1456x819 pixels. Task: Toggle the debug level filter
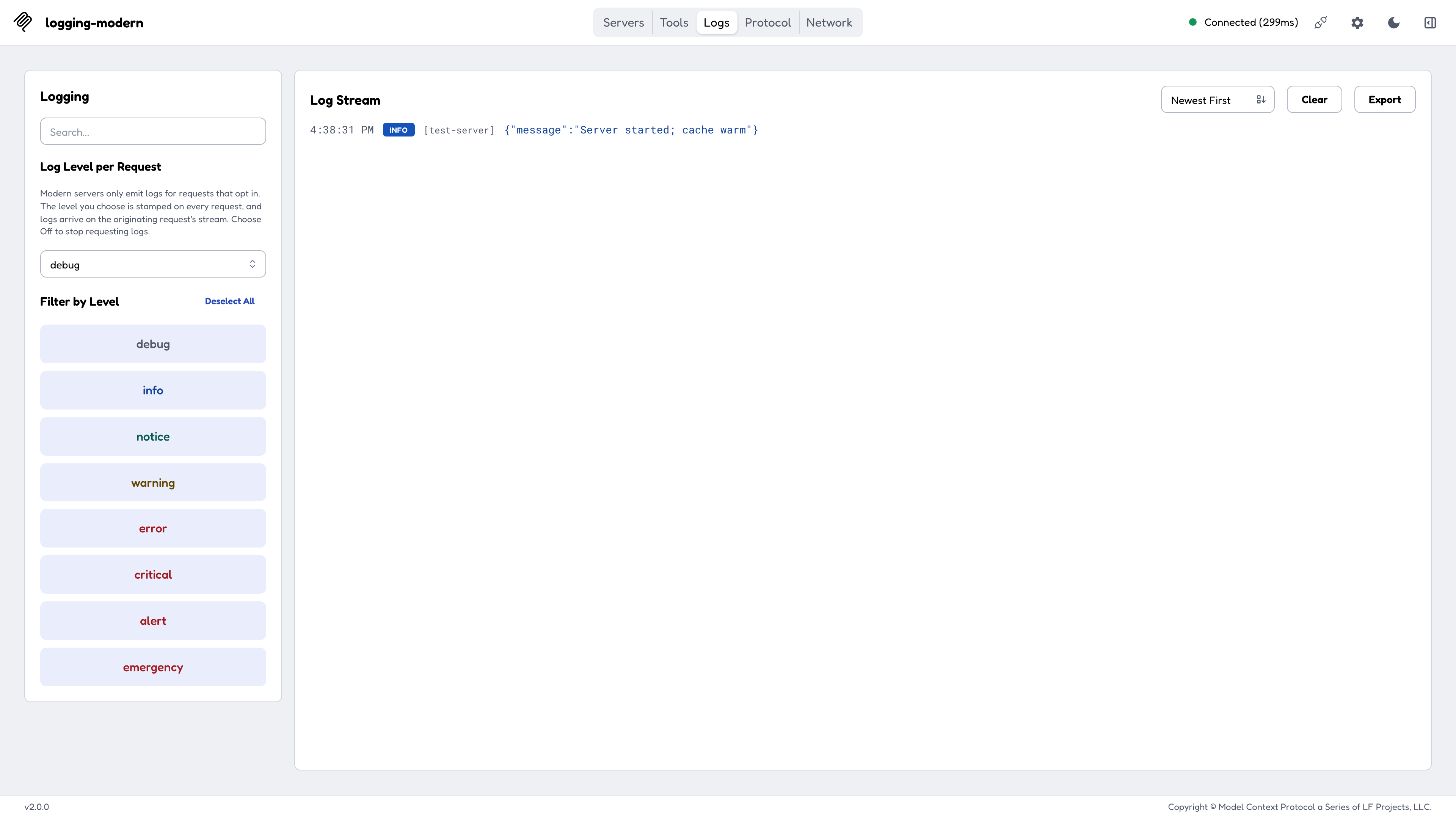pos(153,344)
